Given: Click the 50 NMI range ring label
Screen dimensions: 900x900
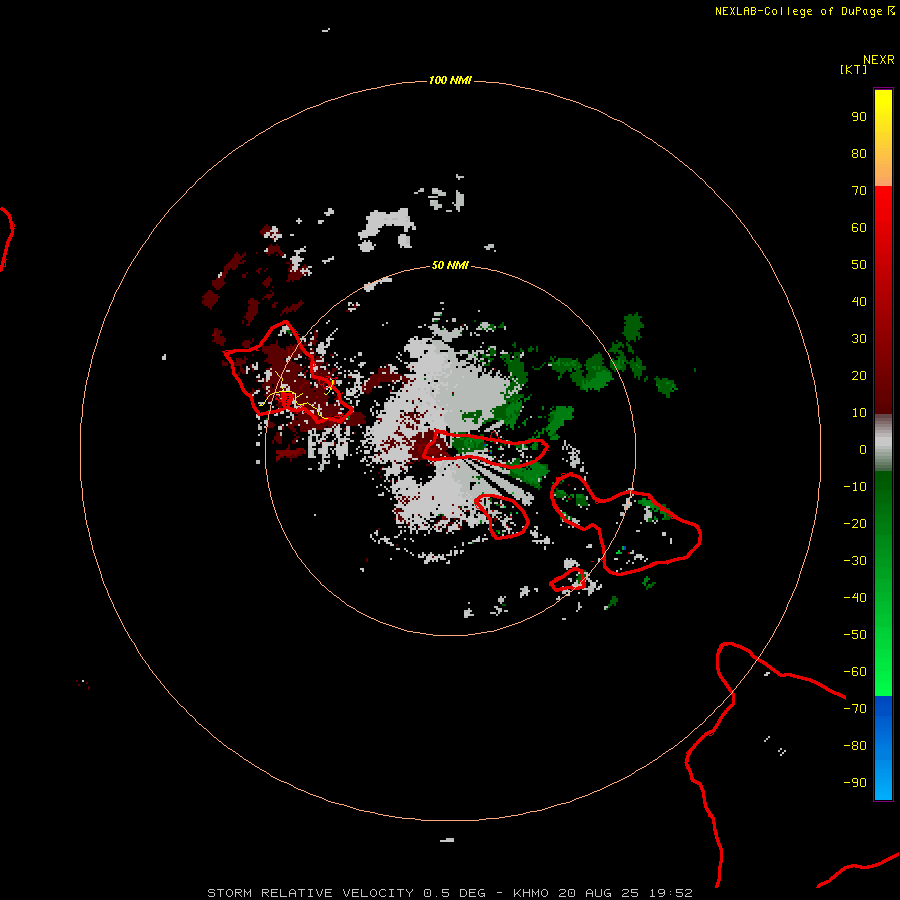Looking at the screenshot, I should click(x=450, y=265).
